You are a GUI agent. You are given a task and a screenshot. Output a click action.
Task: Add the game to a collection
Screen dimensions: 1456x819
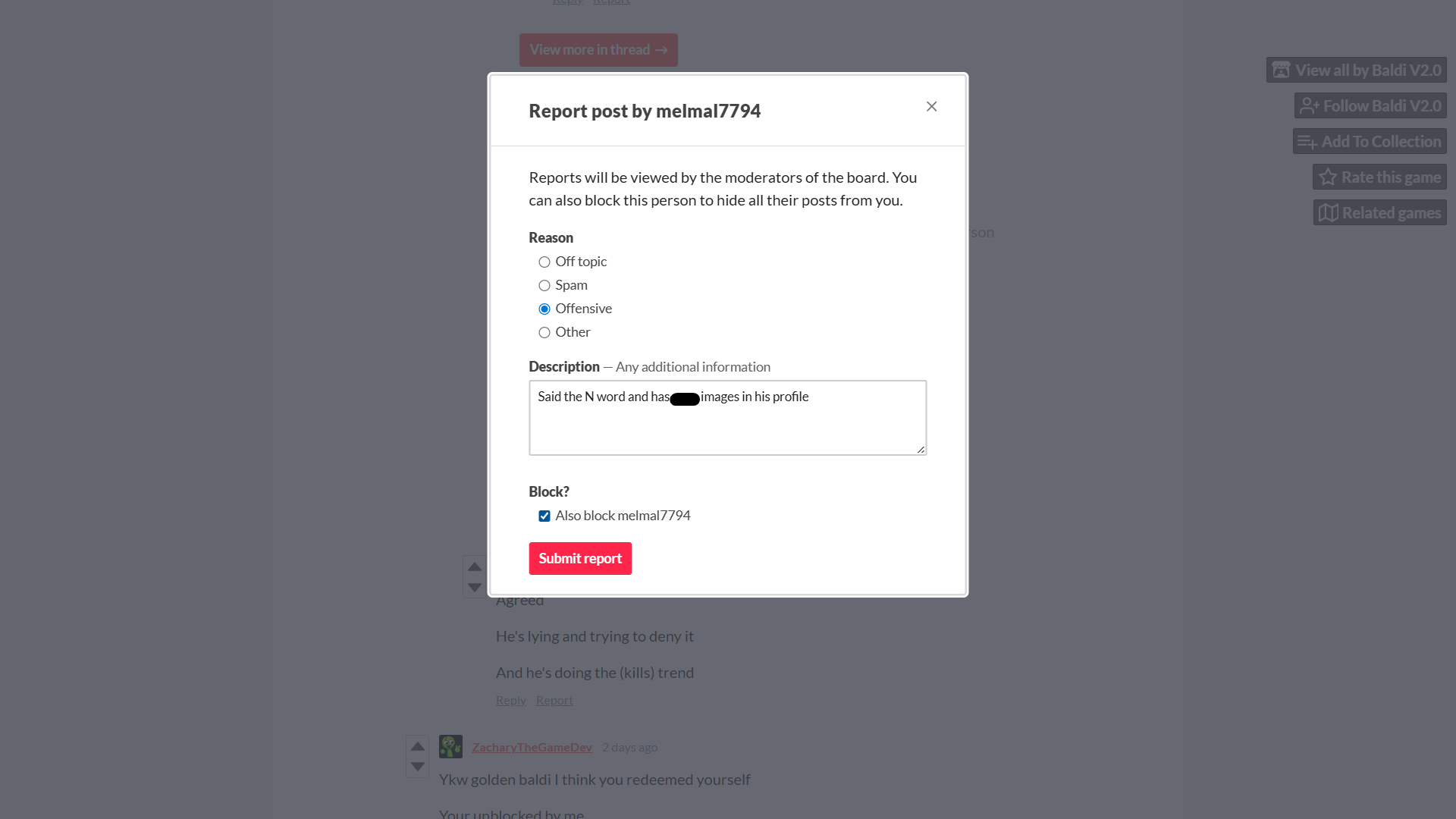click(x=1370, y=142)
